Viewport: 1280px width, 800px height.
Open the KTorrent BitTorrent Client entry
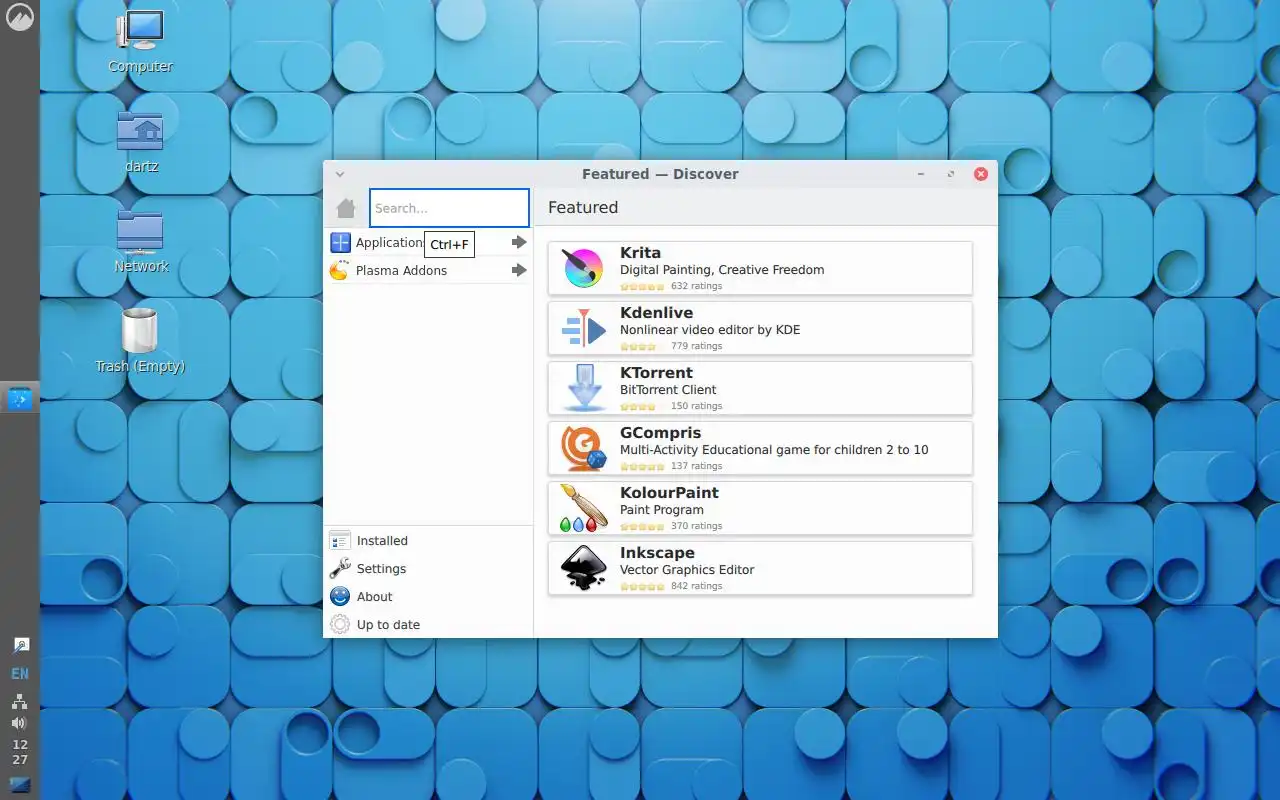[x=760, y=388]
